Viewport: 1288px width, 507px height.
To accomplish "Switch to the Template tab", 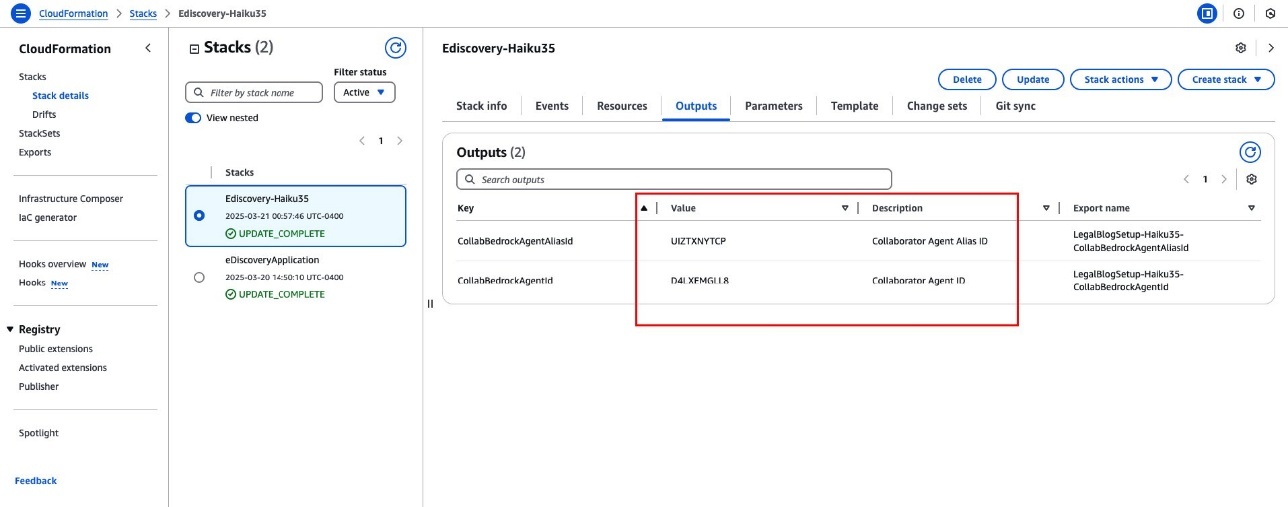I will click(855, 106).
